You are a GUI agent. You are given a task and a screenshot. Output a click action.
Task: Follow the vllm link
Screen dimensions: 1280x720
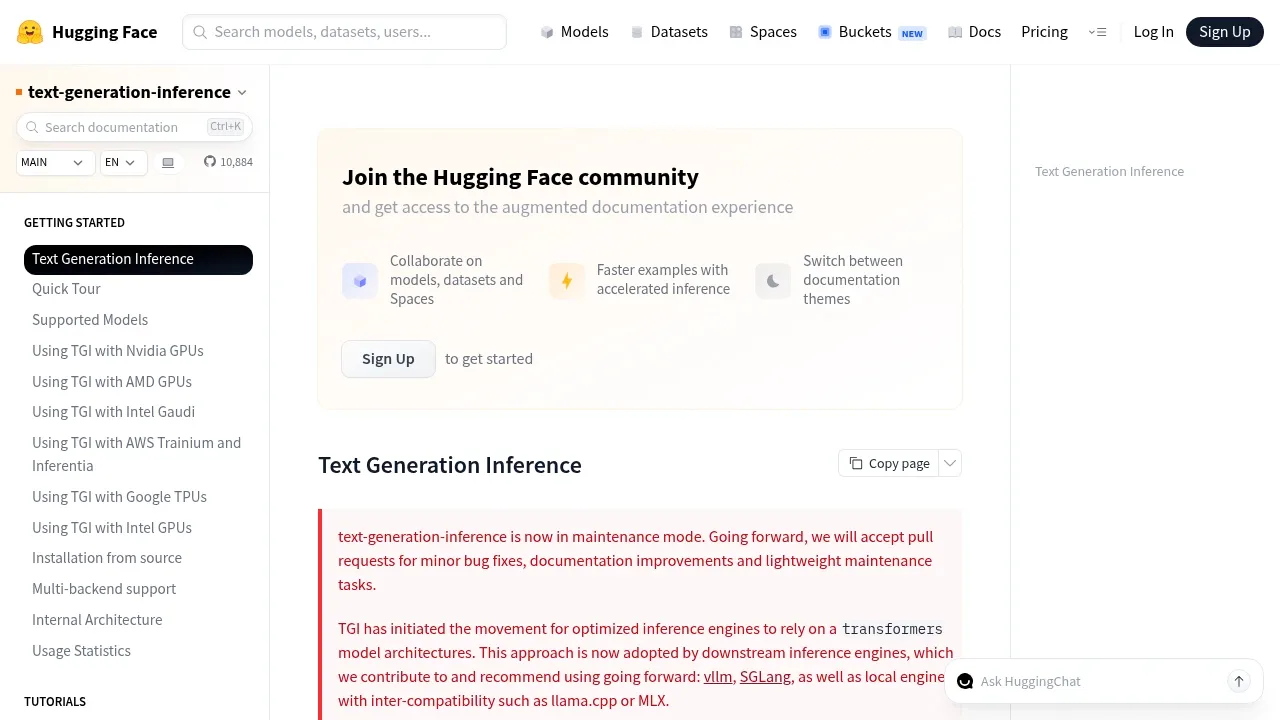point(718,677)
